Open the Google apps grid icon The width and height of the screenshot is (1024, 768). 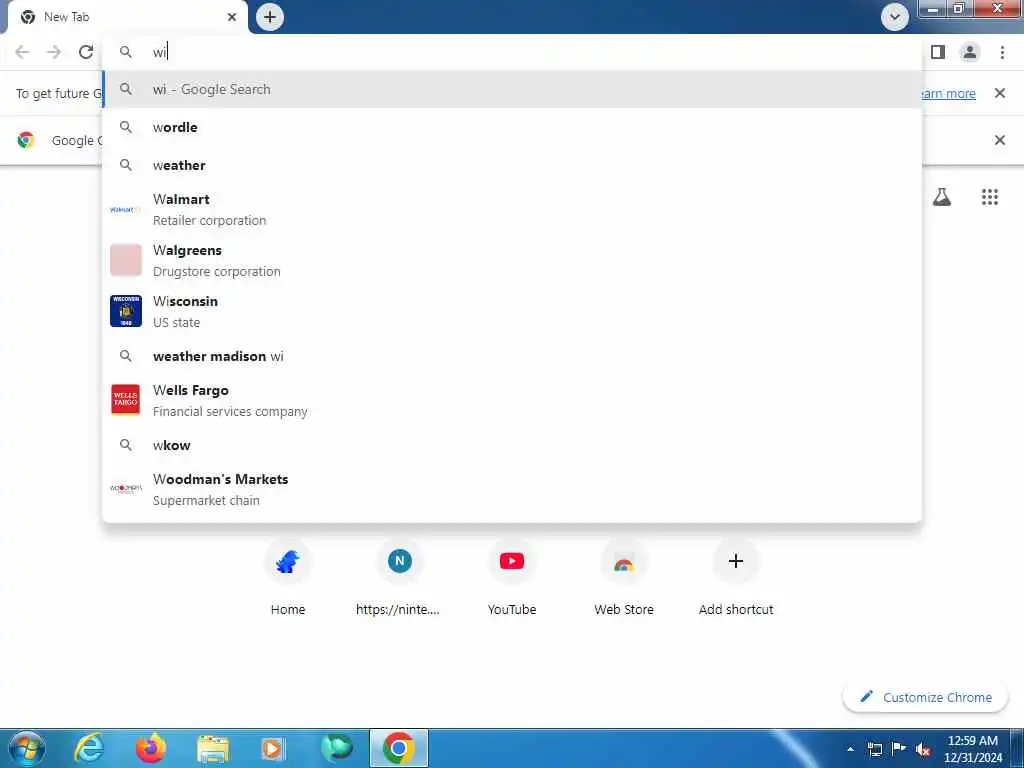(990, 197)
